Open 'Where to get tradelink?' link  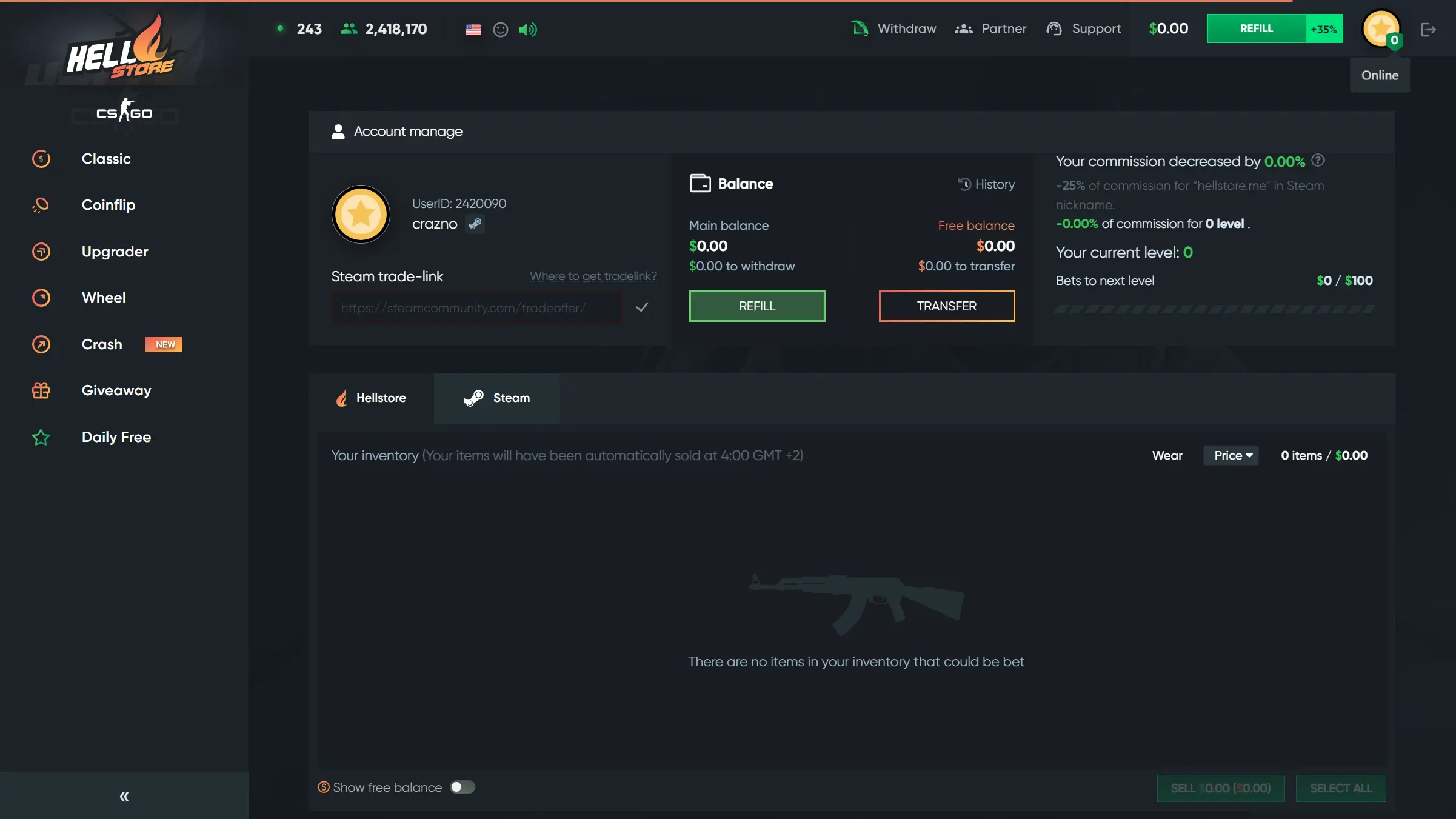click(x=593, y=276)
